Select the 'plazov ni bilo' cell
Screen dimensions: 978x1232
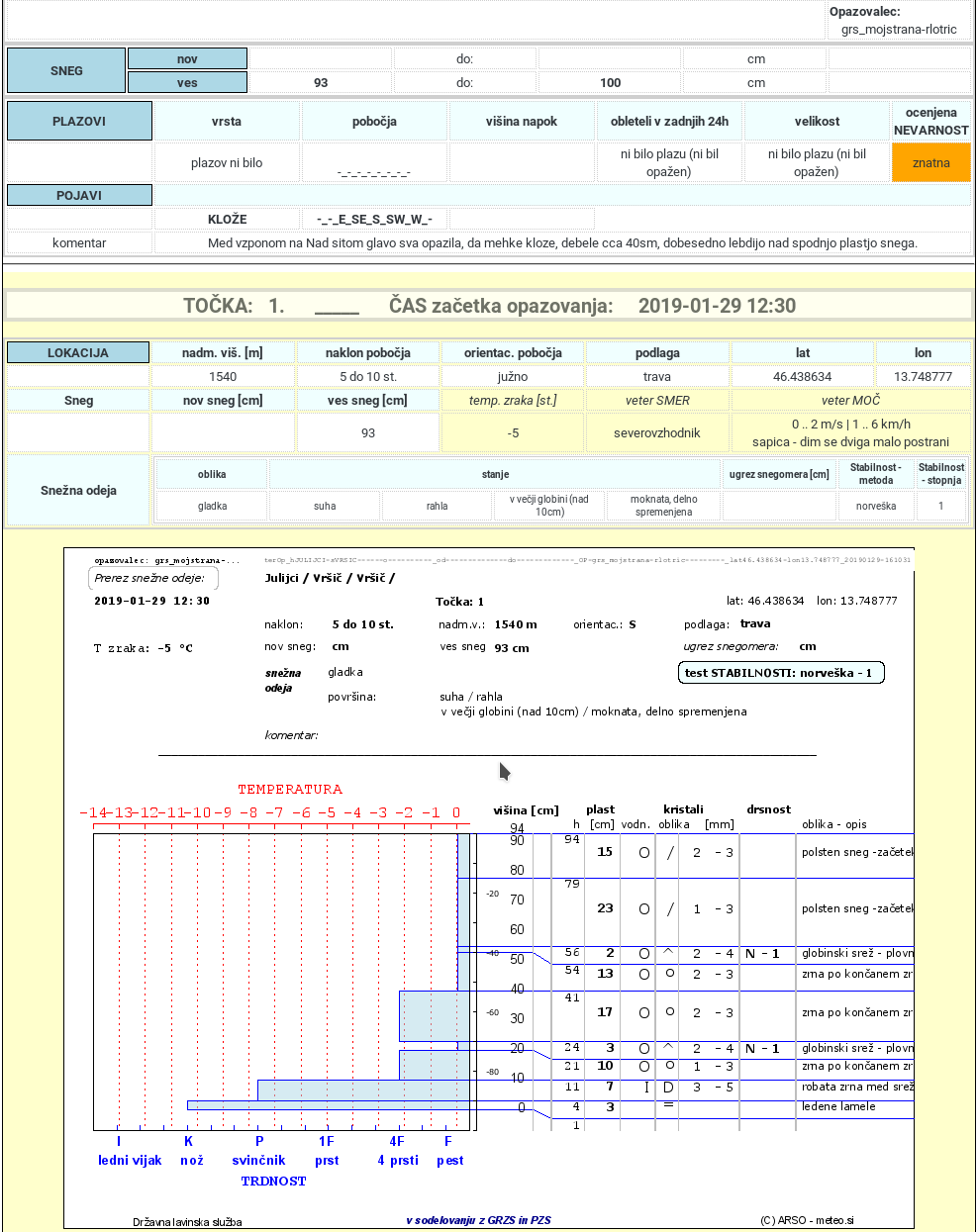(x=227, y=162)
